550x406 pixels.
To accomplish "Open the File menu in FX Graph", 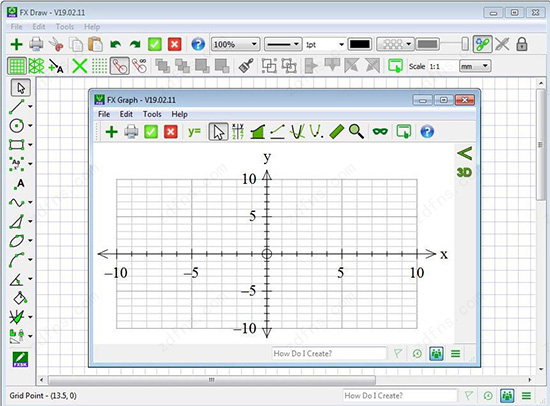I will [104, 114].
